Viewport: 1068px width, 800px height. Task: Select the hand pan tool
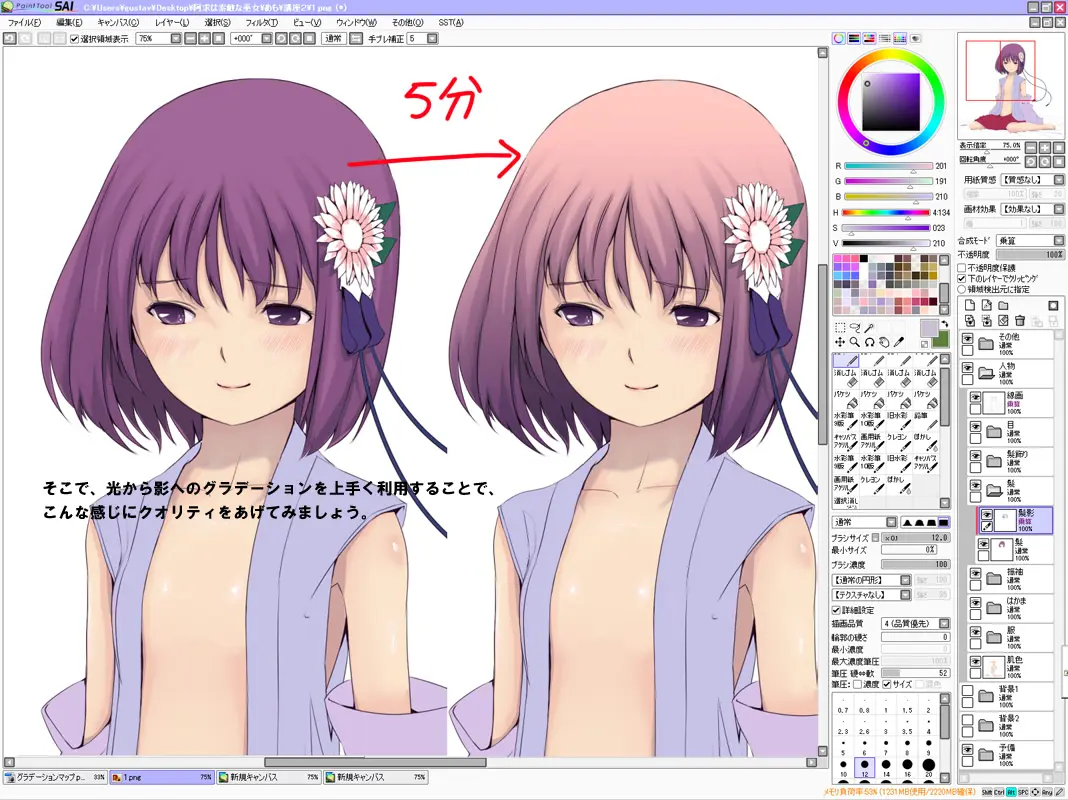[884, 342]
